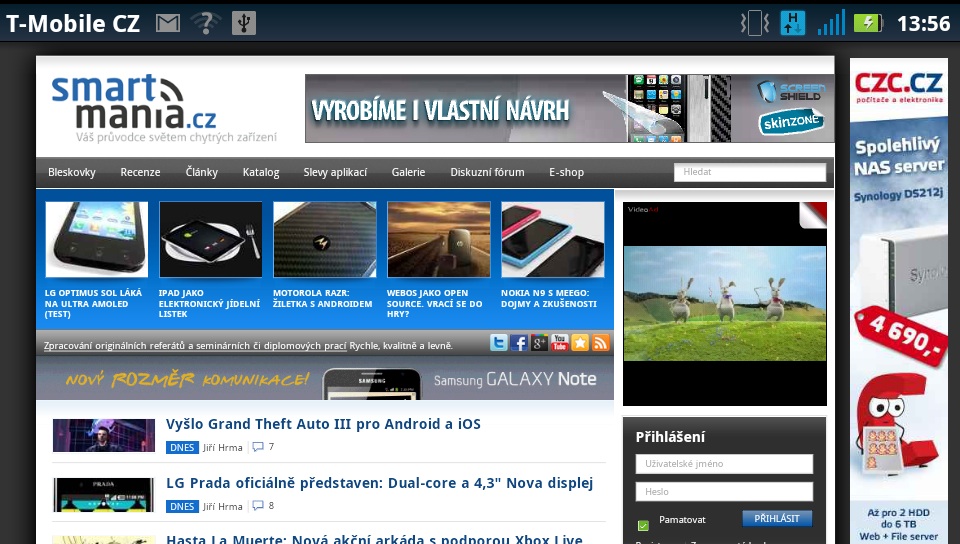Open Motorola RAZR thumbnail

pyautogui.click(x=324, y=239)
